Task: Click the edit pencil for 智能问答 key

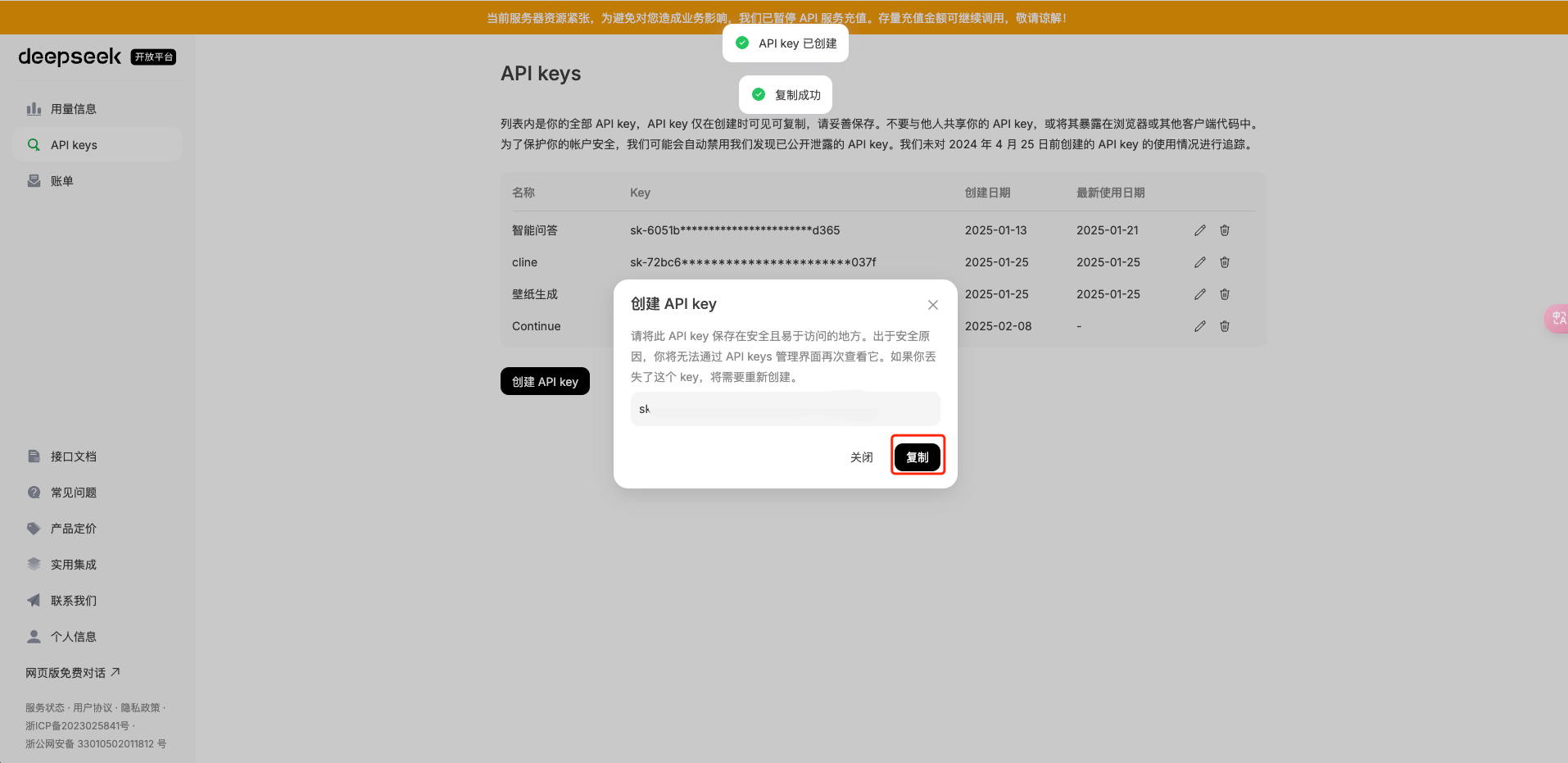Action: 1199,230
